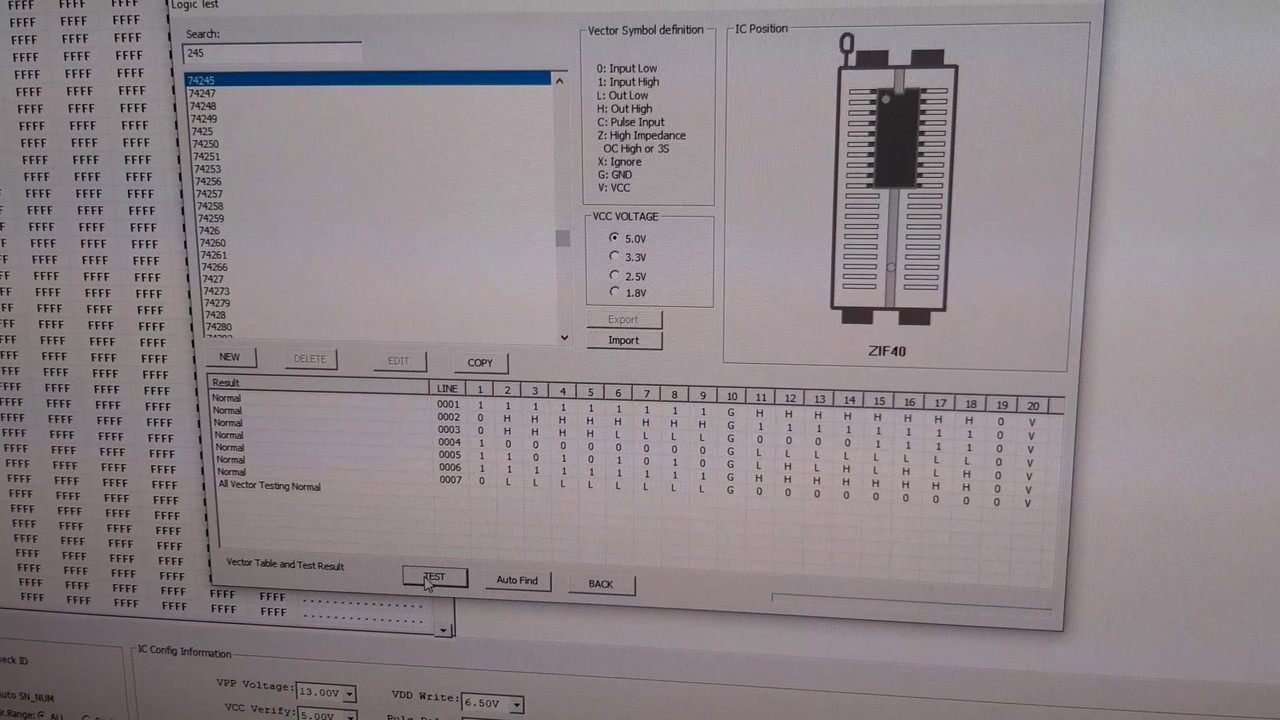Image resolution: width=1280 pixels, height=720 pixels.
Task: Choose the 1.8V VCC voltage option
Action: point(628,293)
